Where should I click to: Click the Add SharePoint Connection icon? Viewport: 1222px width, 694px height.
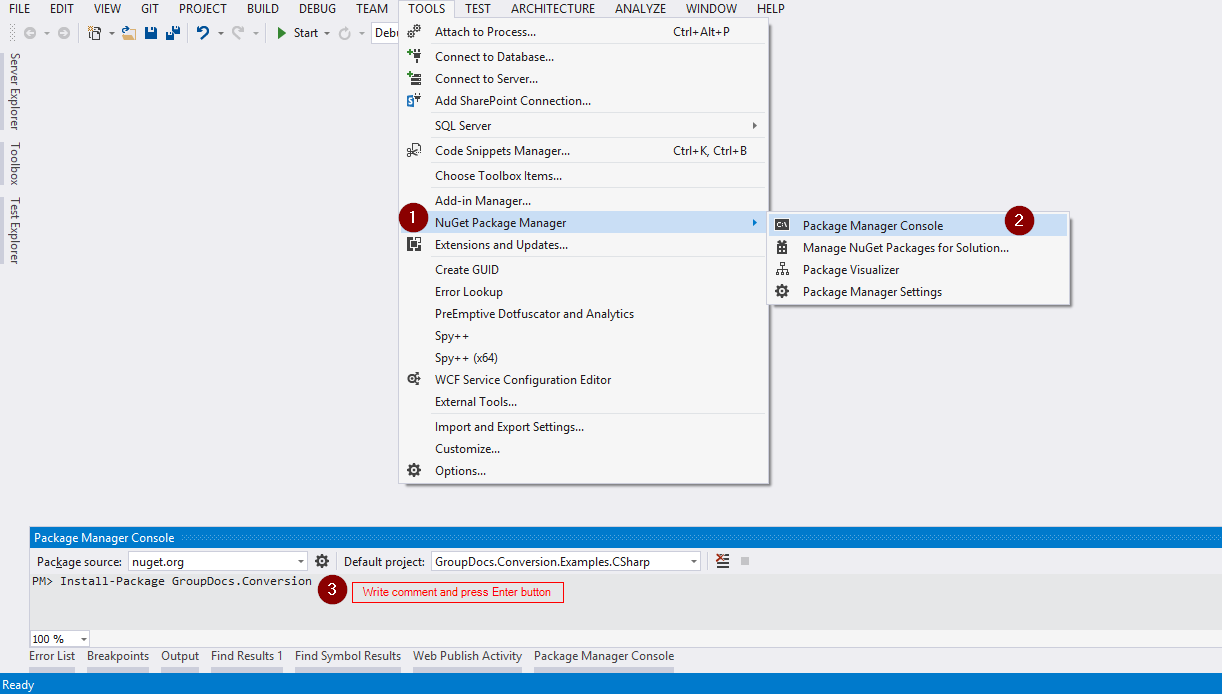coord(414,101)
